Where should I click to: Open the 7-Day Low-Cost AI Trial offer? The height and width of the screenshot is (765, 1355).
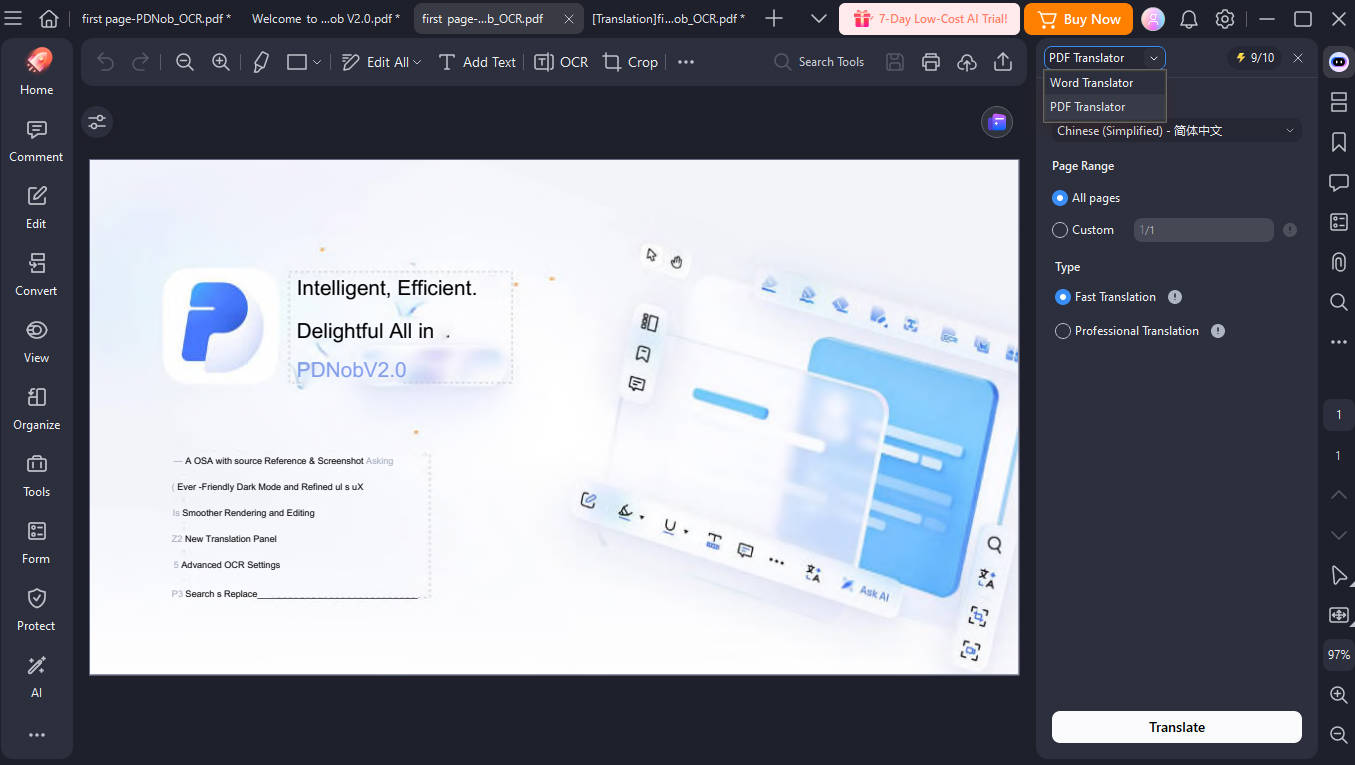pyautogui.click(x=929, y=19)
